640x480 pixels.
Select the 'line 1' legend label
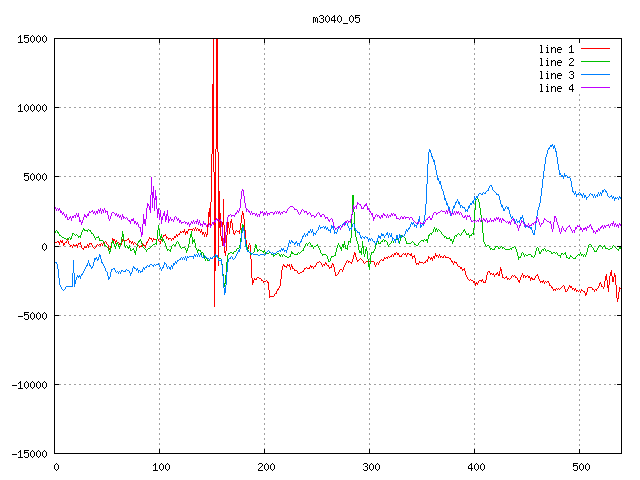tap(557, 49)
